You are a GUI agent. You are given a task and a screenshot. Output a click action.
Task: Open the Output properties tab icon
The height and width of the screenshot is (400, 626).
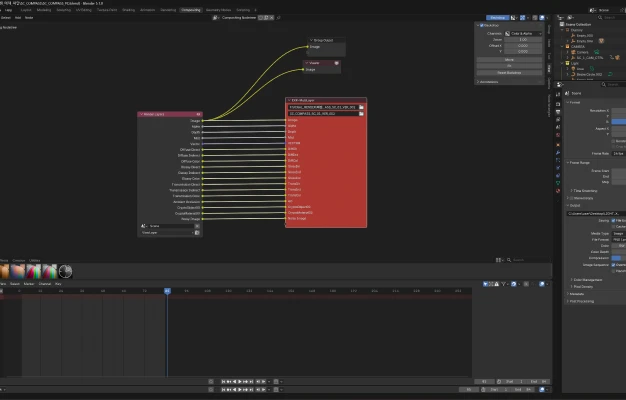pyautogui.click(x=558, y=112)
